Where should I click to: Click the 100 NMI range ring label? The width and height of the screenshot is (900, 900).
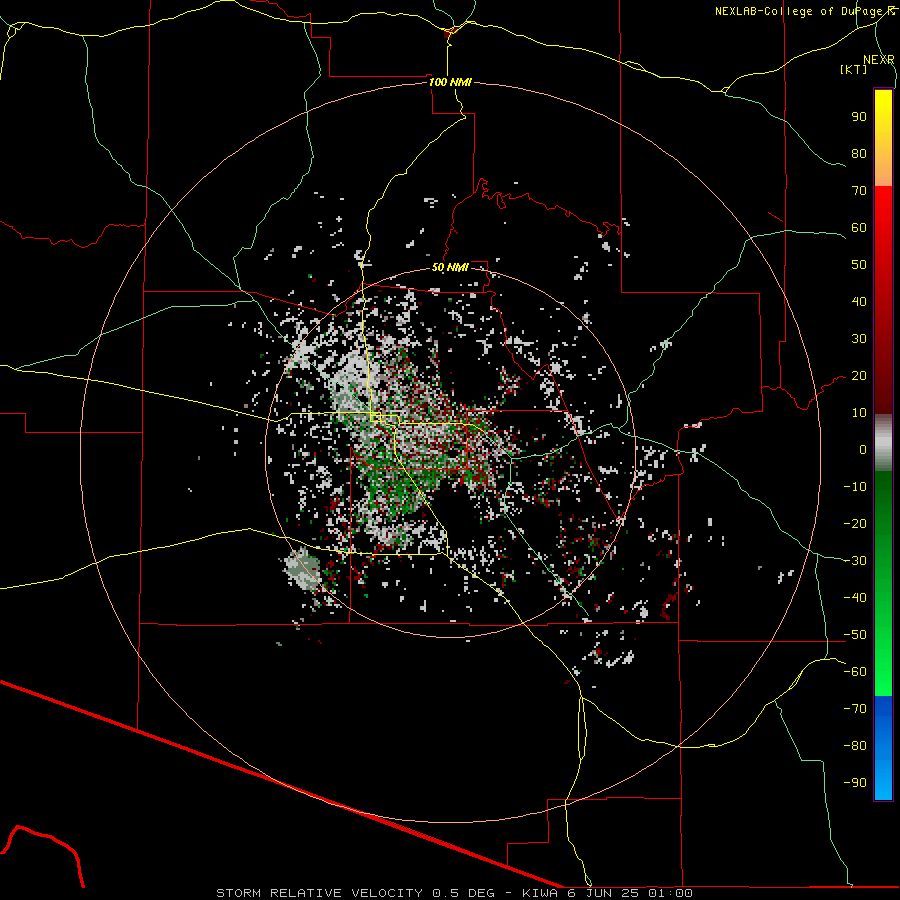451,82
